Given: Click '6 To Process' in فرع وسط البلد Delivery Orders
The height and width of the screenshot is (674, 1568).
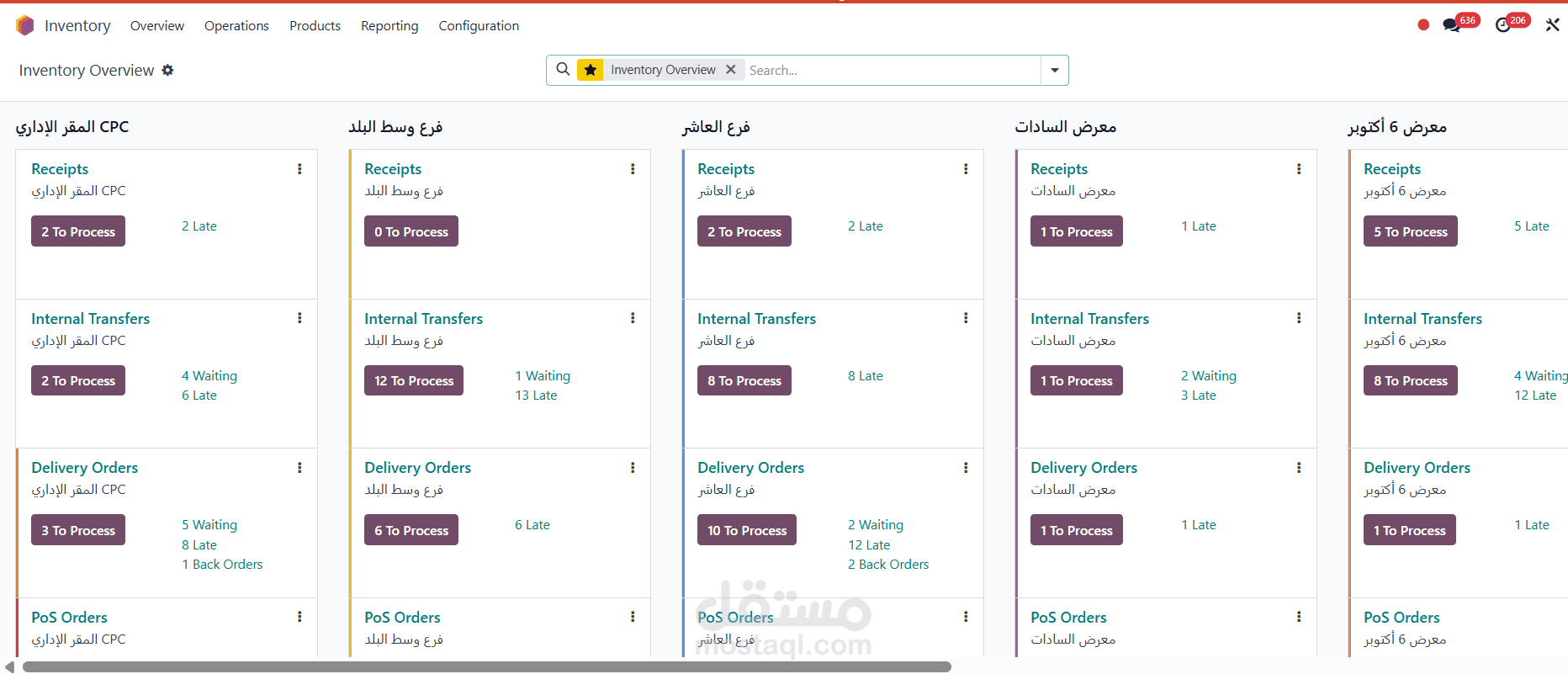Looking at the screenshot, I should click(411, 530).
